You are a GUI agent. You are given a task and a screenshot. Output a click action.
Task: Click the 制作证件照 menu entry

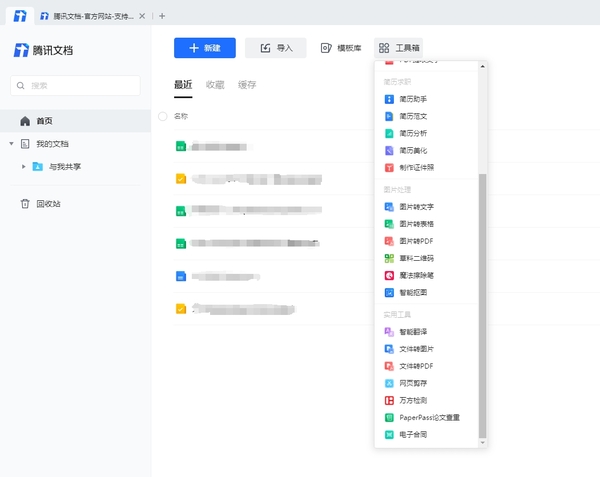click(416, 167)
